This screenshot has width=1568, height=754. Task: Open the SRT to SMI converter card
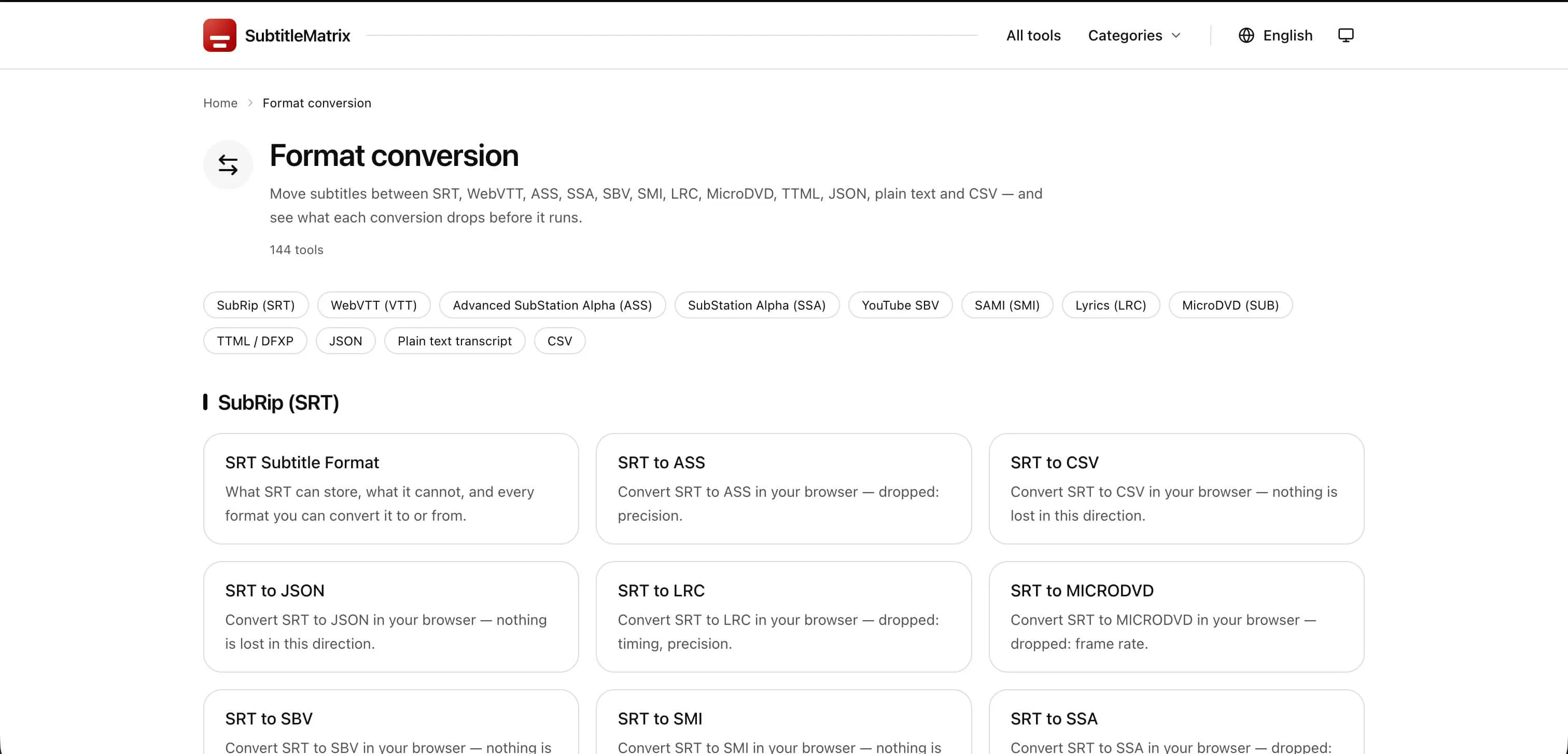tap(783, 722)
